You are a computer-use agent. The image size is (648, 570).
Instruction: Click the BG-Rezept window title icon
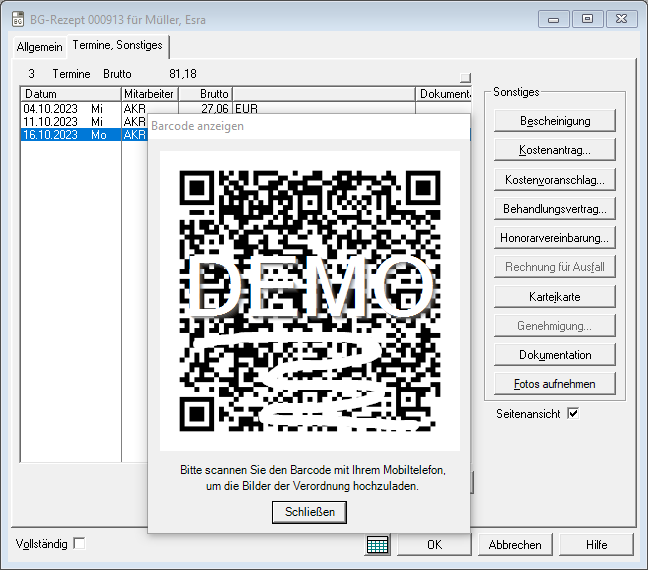pyautogui.click(x=18, y=19)
